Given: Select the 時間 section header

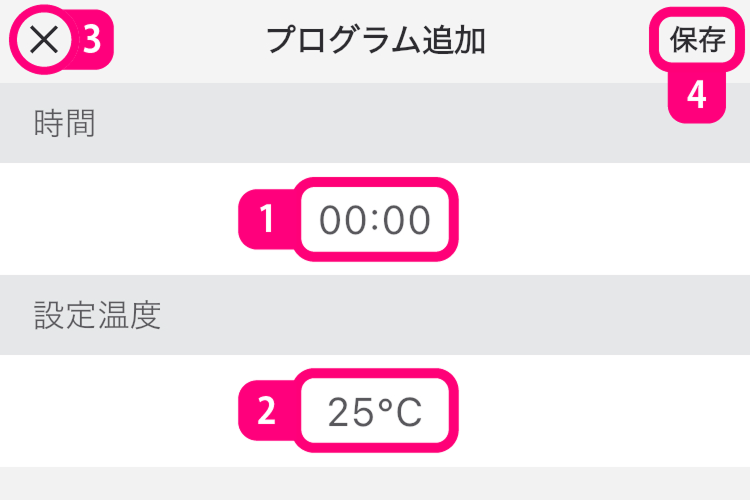Looking at the screenshot, I should pos(64,124).
